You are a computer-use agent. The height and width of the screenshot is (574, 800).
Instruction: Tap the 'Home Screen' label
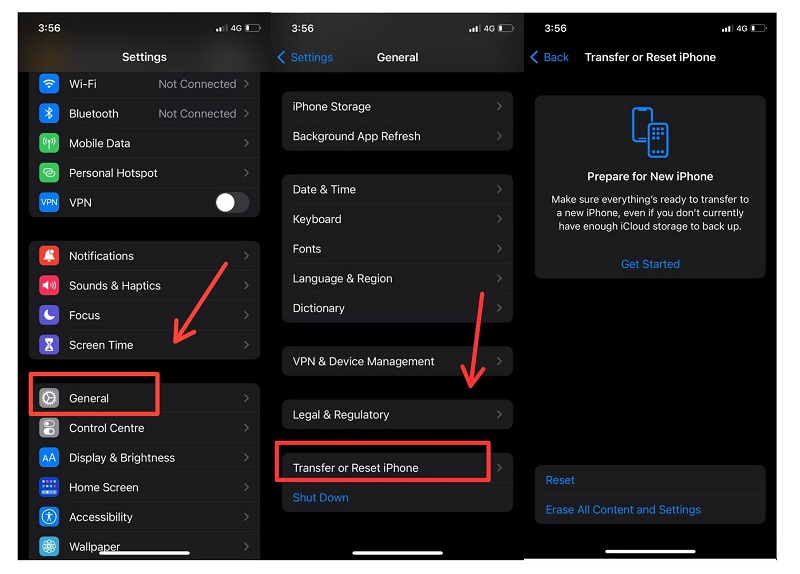tap(104, 487)
